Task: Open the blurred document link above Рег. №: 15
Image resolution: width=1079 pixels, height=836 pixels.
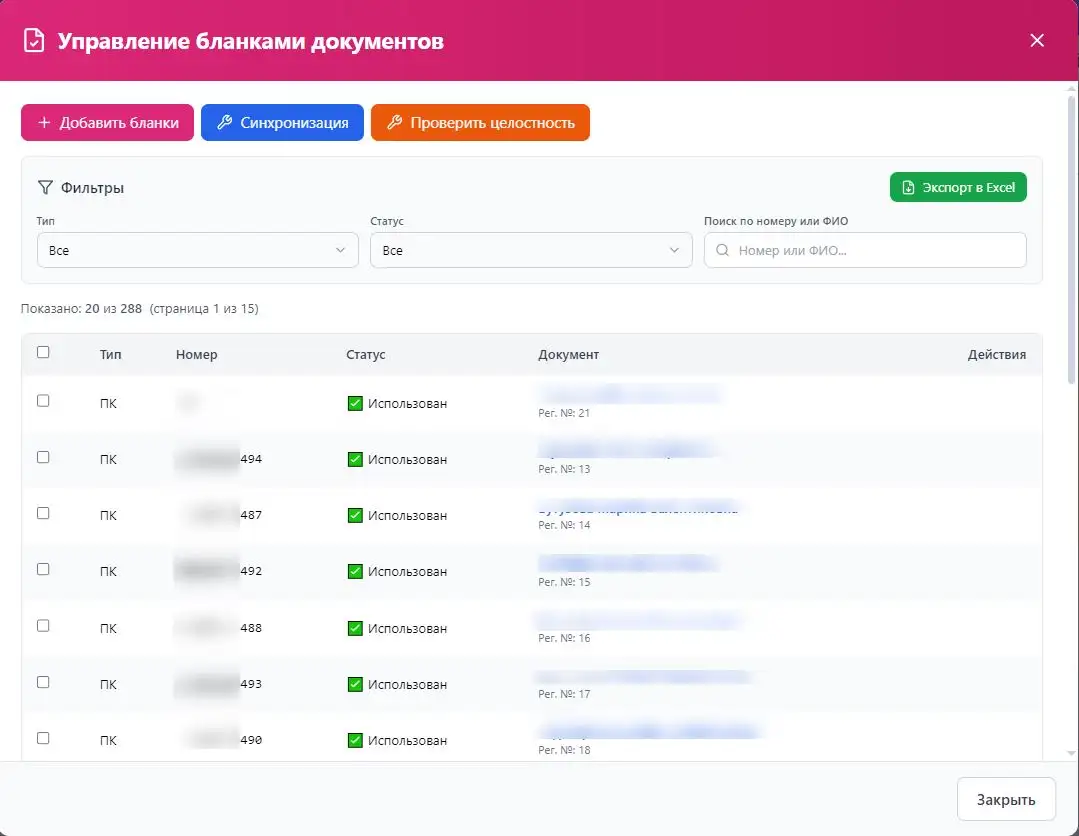Action: pyautogui.click(x=628, y=564)
